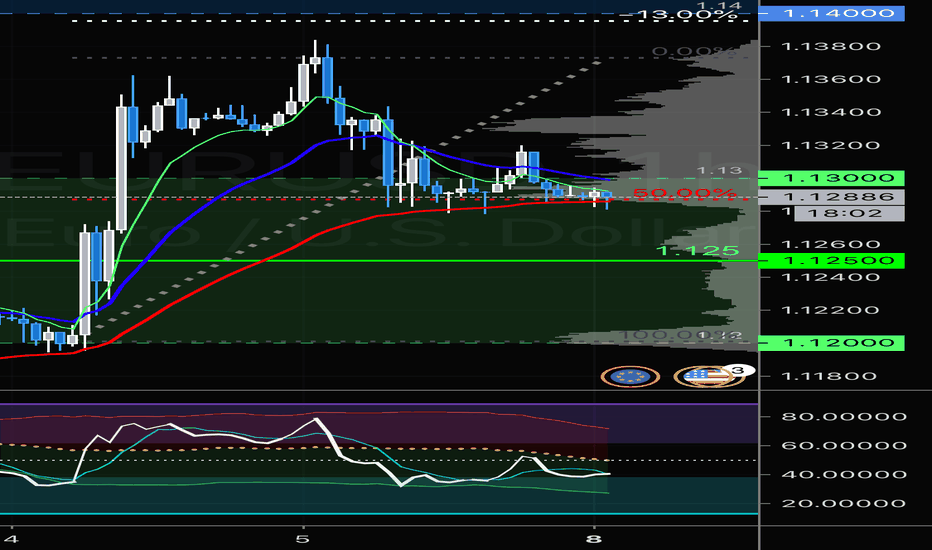Click the 1.12200 price axis value

tap(830, 310)
